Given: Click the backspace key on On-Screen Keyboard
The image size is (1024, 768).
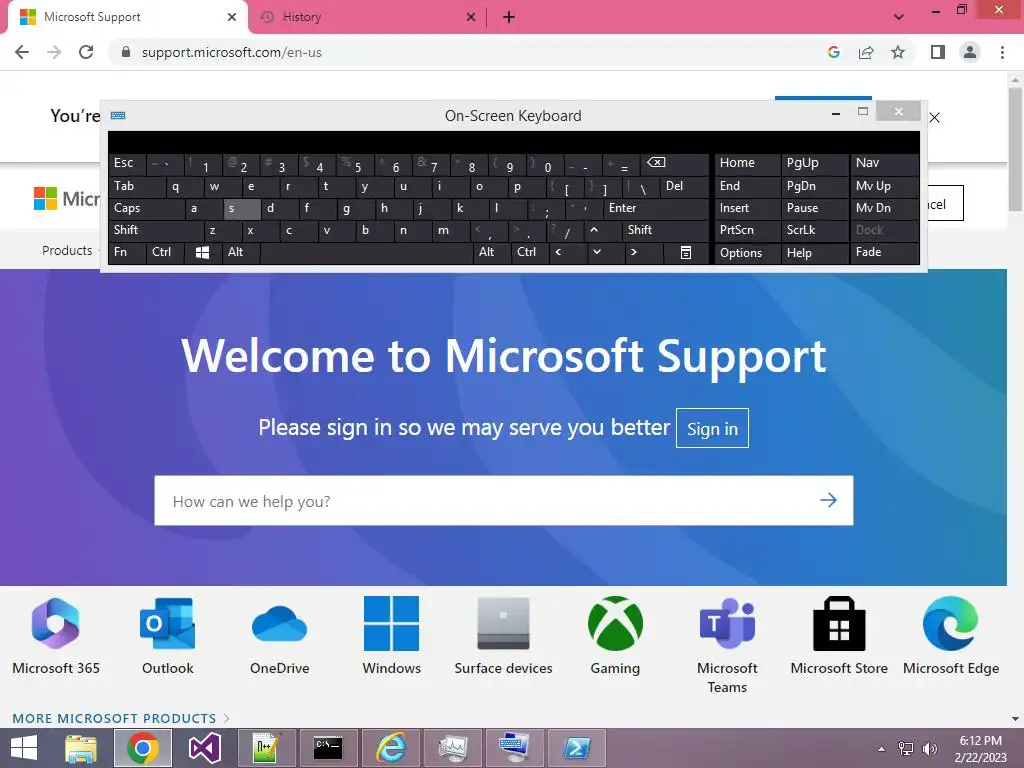Looking at the screenshot, I should 675,163.
